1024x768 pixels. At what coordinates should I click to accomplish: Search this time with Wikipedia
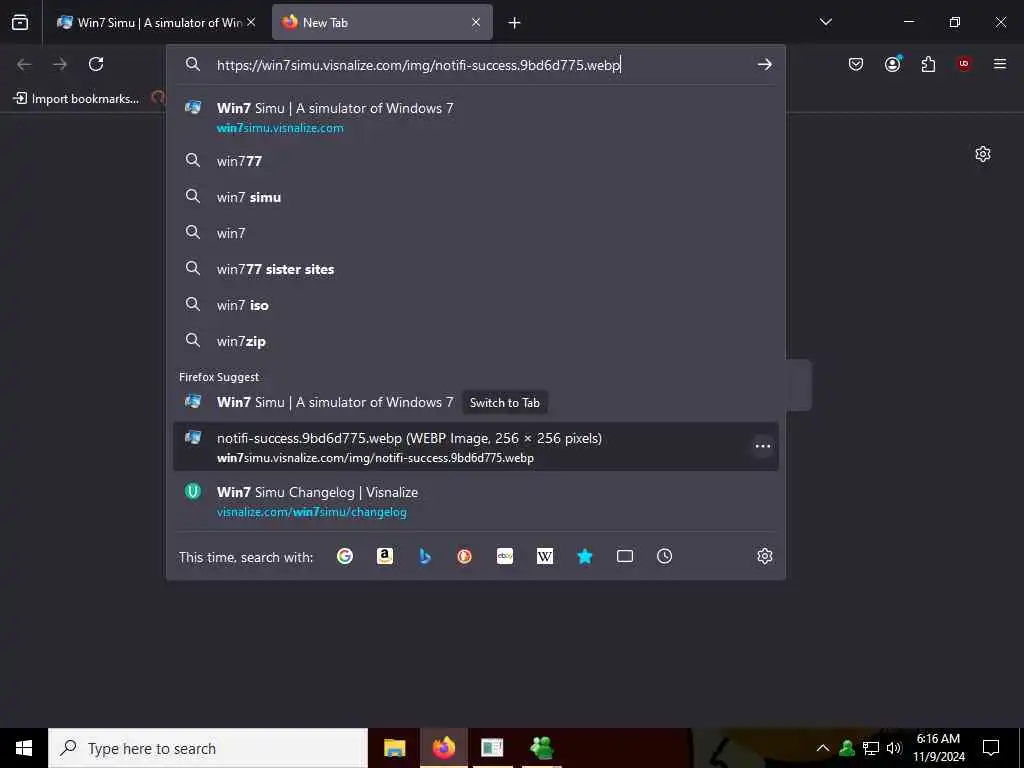pyautogui.click(x=545, y=556)
